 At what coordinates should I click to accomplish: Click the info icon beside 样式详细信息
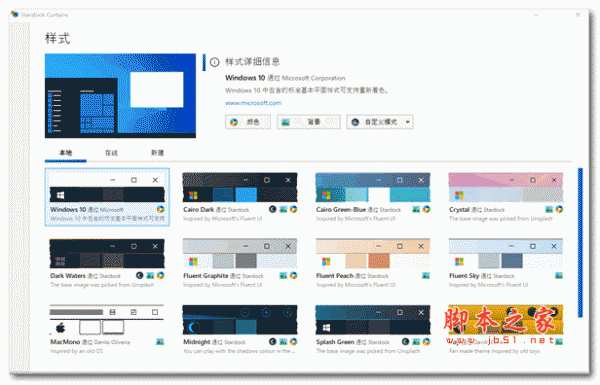click(214, 62)
